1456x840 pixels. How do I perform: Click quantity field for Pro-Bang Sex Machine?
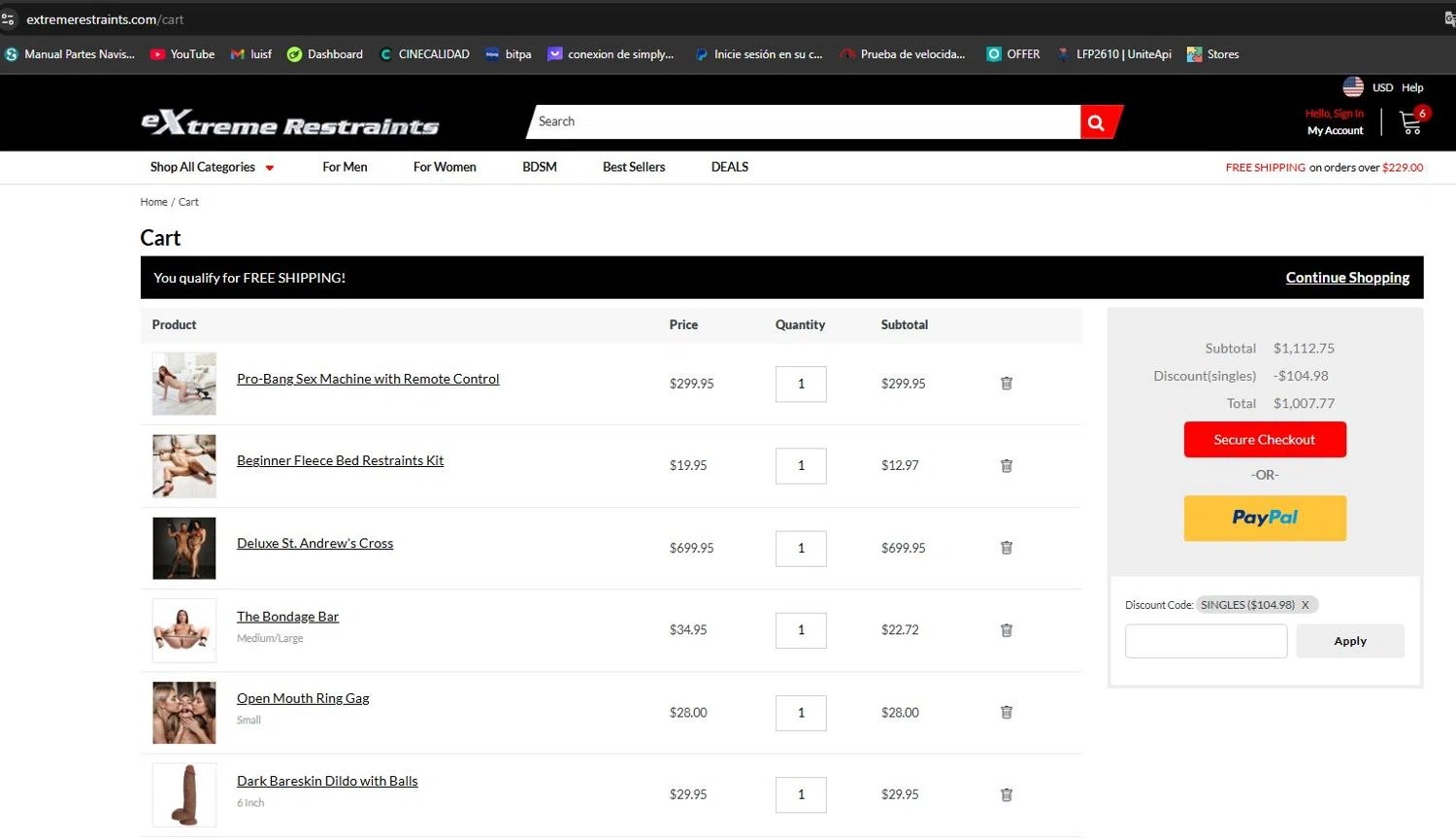pos(801,384)
